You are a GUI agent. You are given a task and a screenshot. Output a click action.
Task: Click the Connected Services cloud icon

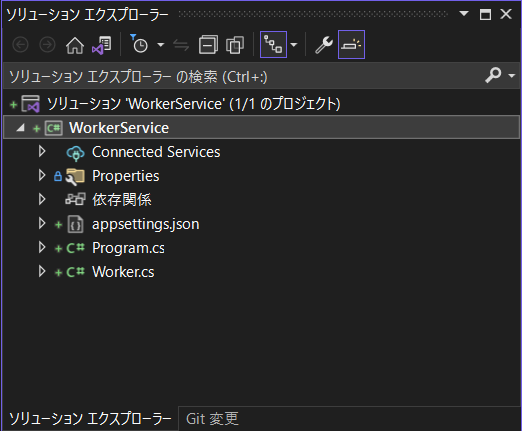pos(75,153)
